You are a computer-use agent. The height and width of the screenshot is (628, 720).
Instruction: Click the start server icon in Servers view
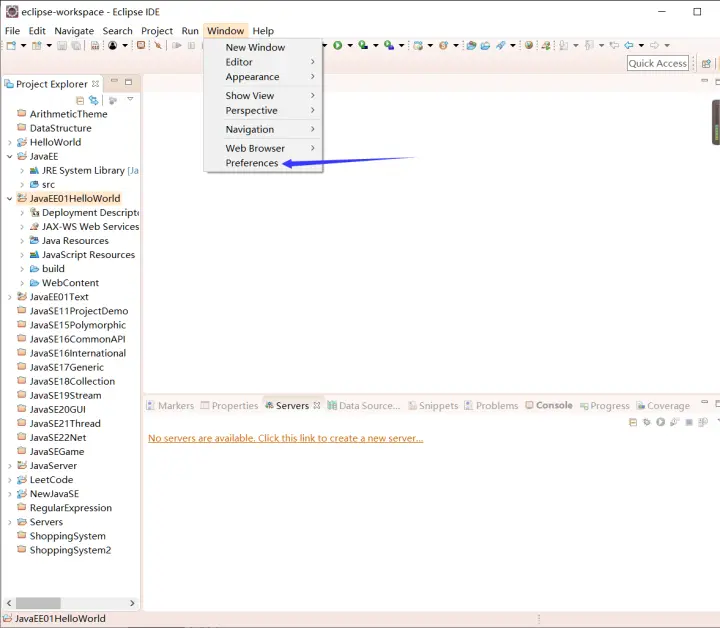coord(661,422)
